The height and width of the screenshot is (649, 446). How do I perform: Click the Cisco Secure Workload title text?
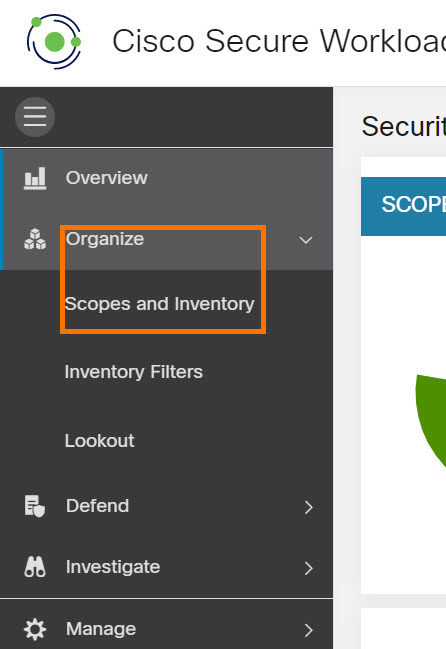pyautogui.click(x=279, y=41)
